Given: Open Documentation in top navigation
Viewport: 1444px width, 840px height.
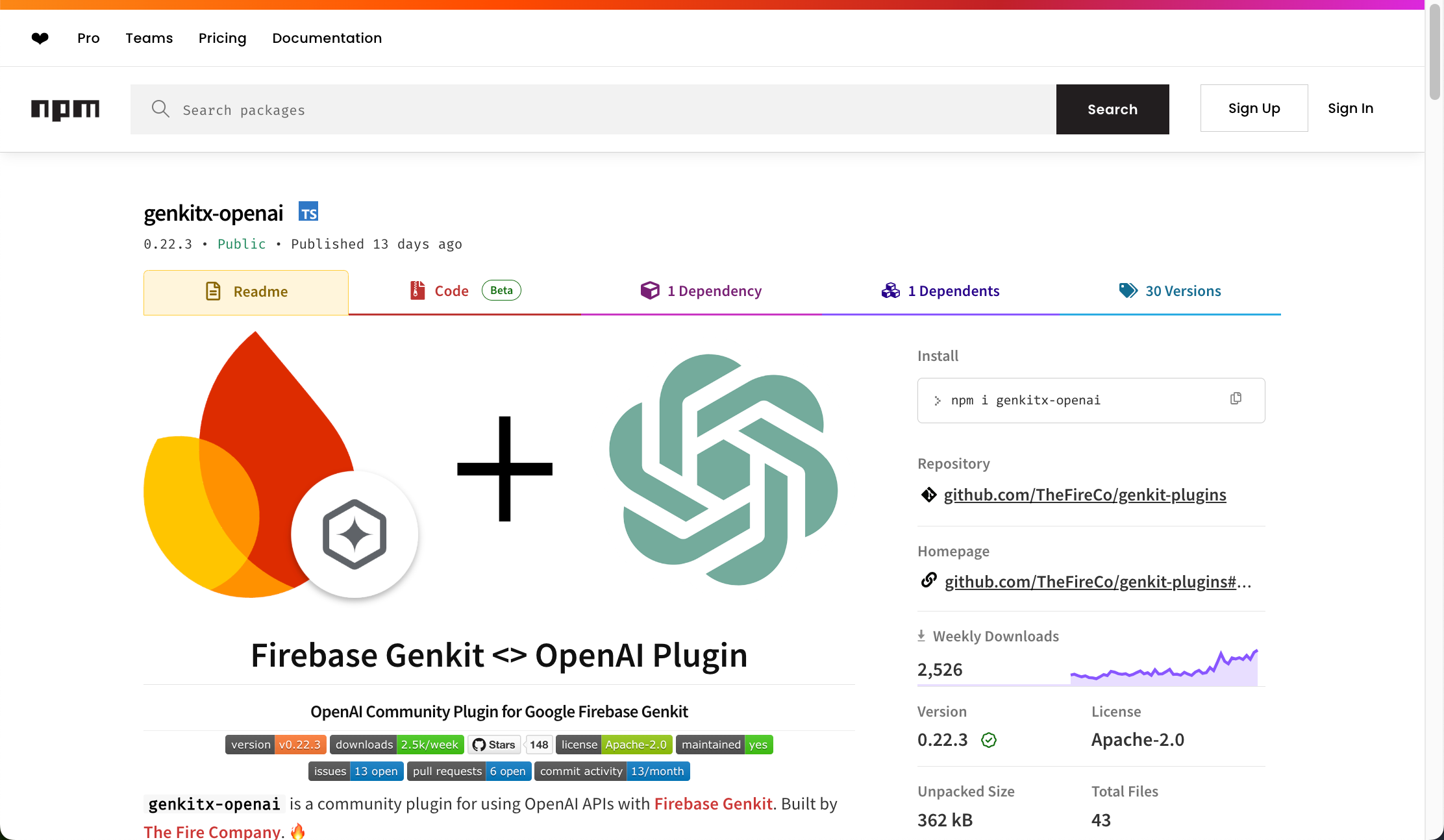Looking at the screenshot, I should click(327, 38).
